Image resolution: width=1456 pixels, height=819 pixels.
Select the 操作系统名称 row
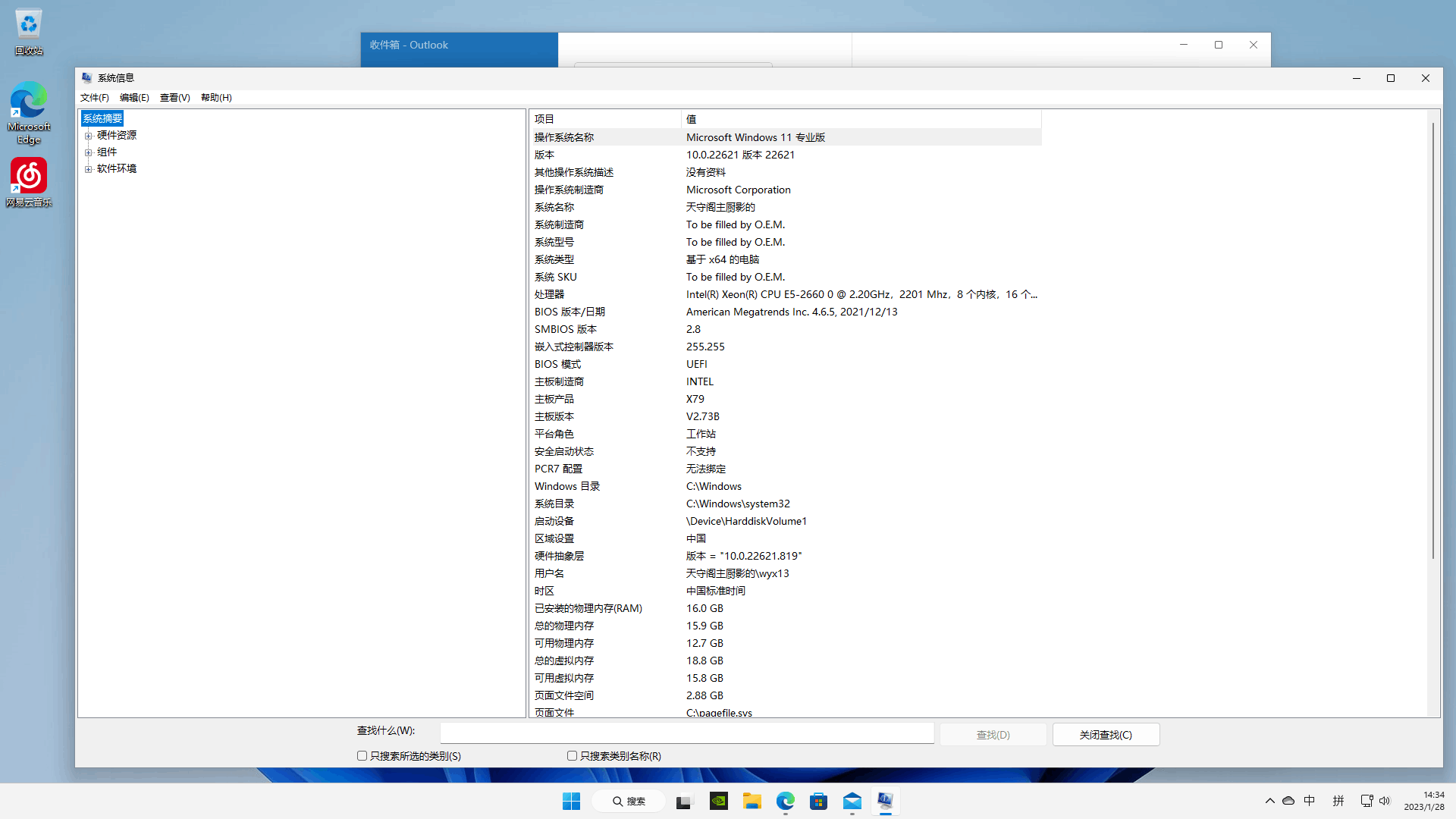(x=786, y=137)
